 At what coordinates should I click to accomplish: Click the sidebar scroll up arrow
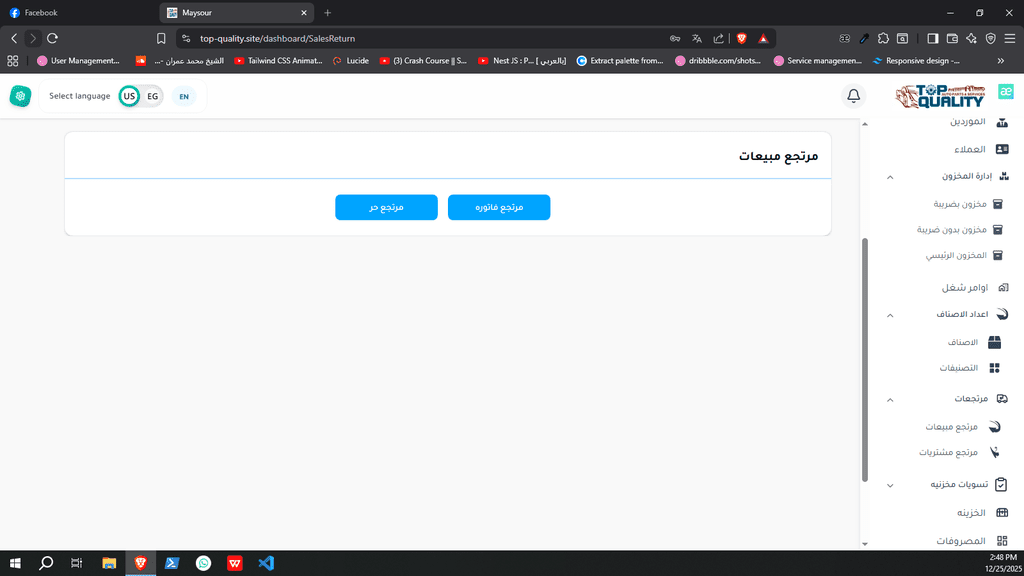coord(865,124)
